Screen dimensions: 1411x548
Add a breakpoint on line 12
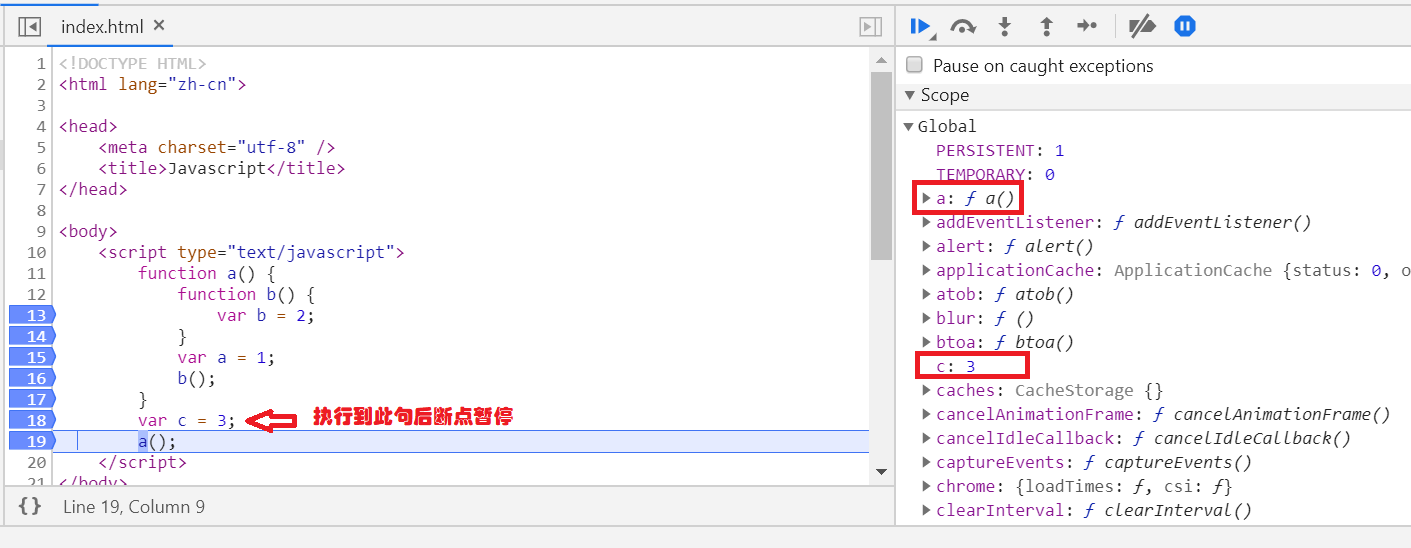[x=36, y=294]
